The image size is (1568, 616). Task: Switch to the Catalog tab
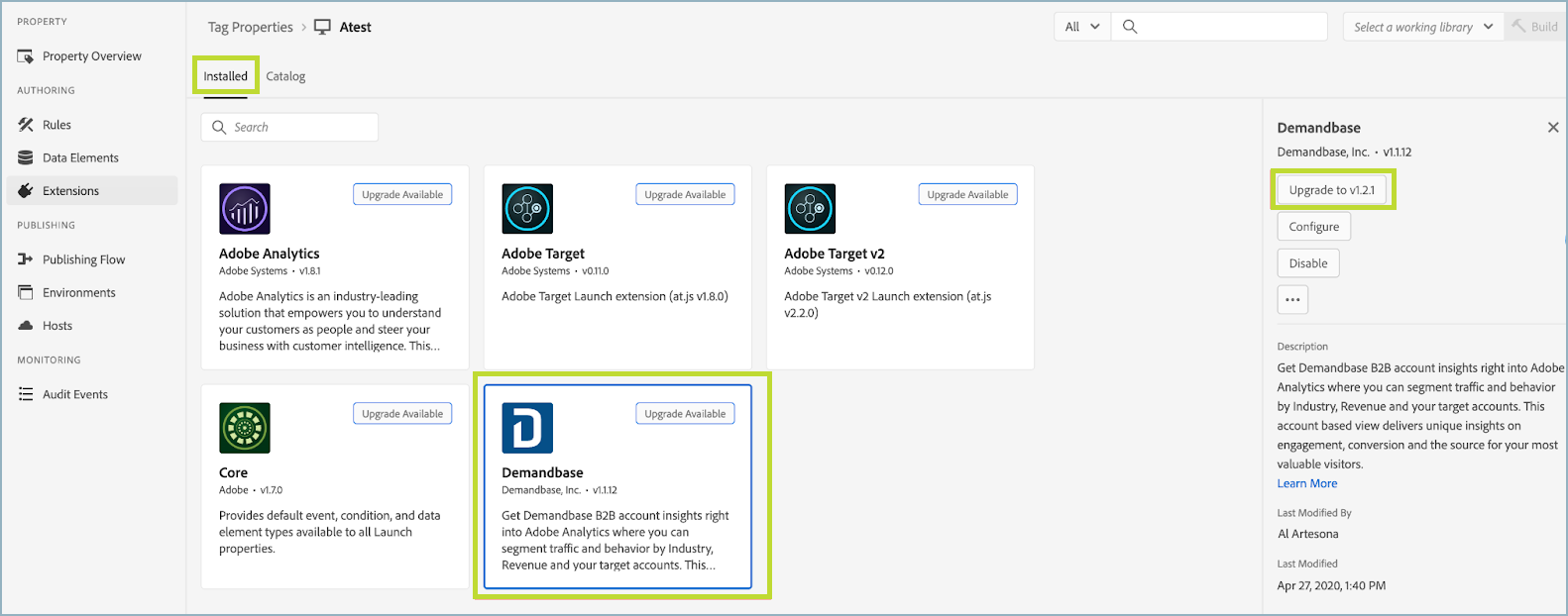pyautogui.click(x=285, y=76)
